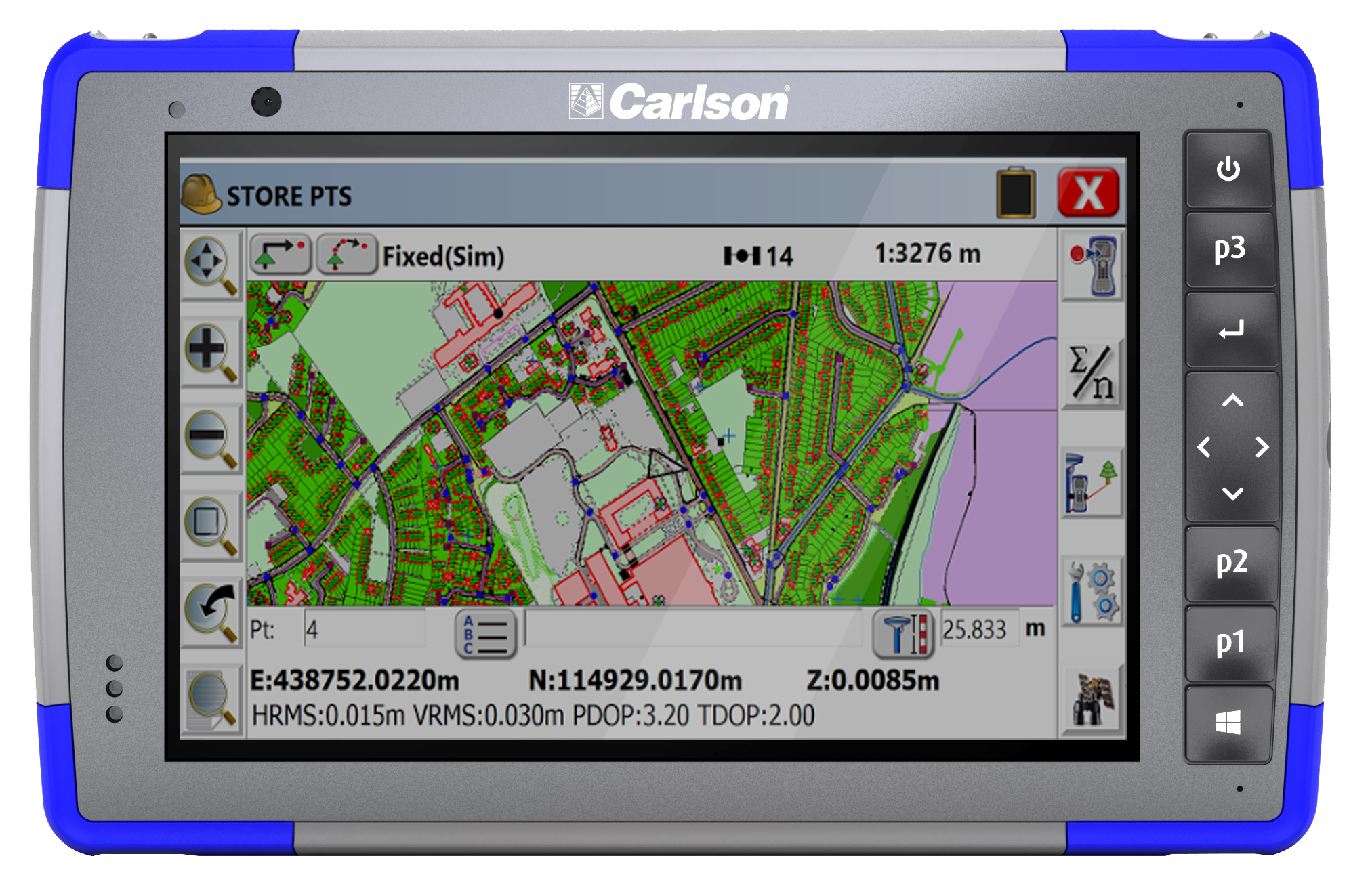Edit the rod height value 25.833

tap(978, 629)
